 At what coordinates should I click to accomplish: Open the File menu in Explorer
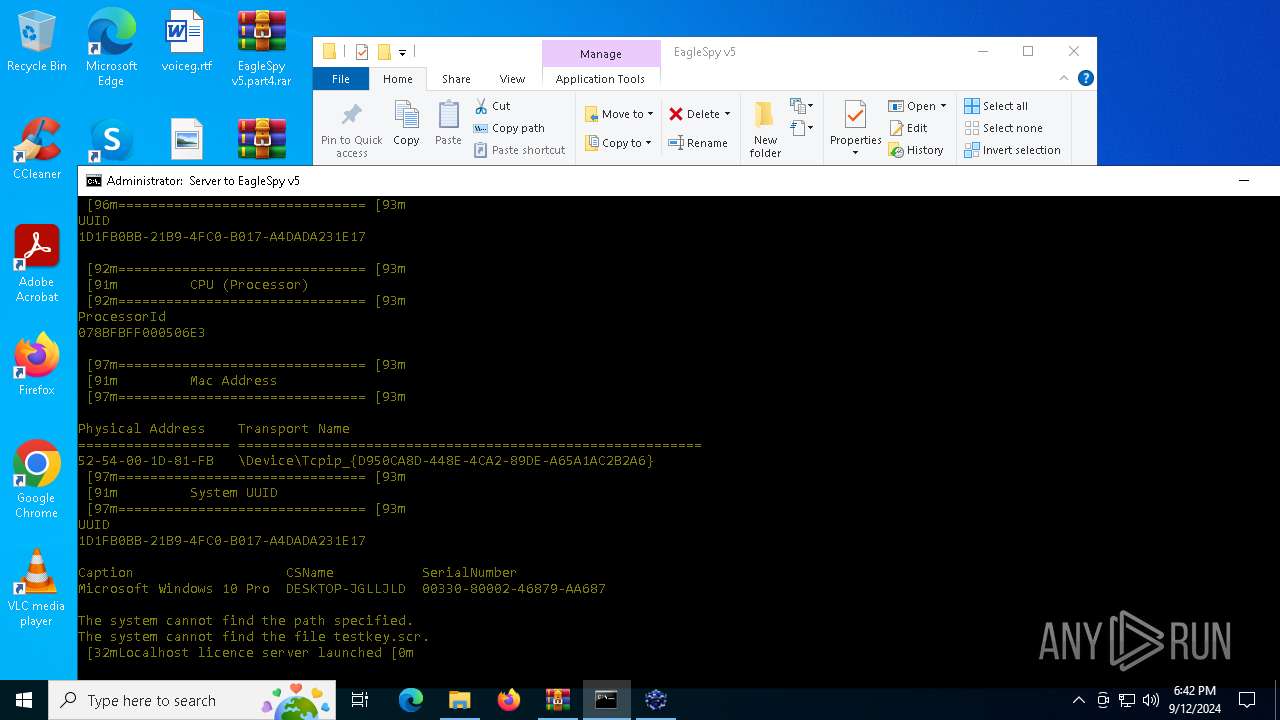point(341,79)
